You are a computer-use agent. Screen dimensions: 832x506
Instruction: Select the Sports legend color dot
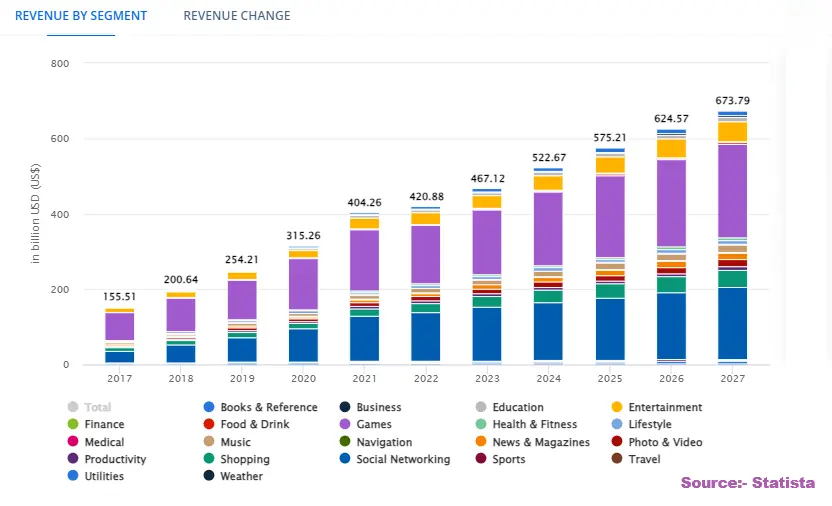point(481,459)
